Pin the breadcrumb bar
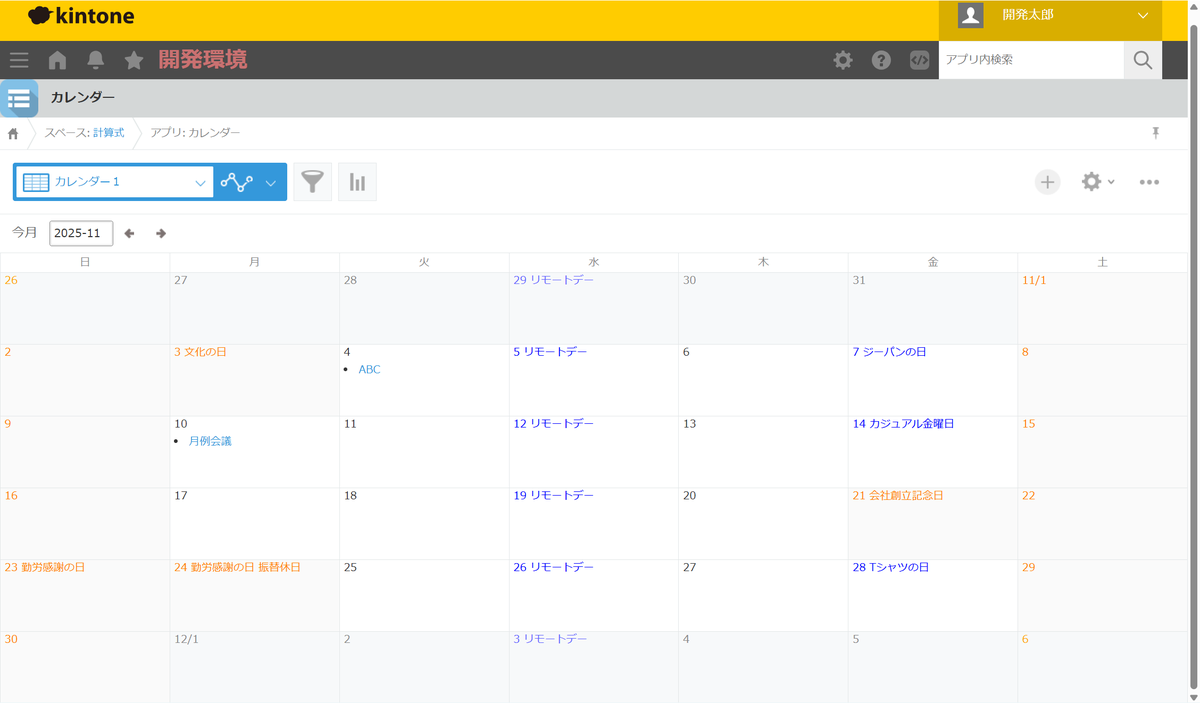 pos(1156,133)
